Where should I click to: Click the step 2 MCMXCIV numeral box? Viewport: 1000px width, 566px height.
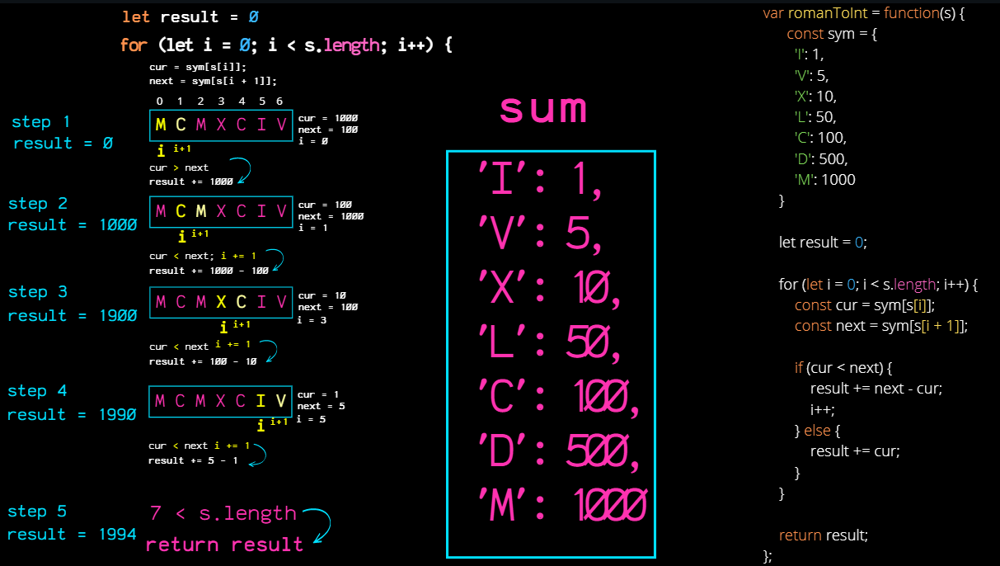(221, 212)
